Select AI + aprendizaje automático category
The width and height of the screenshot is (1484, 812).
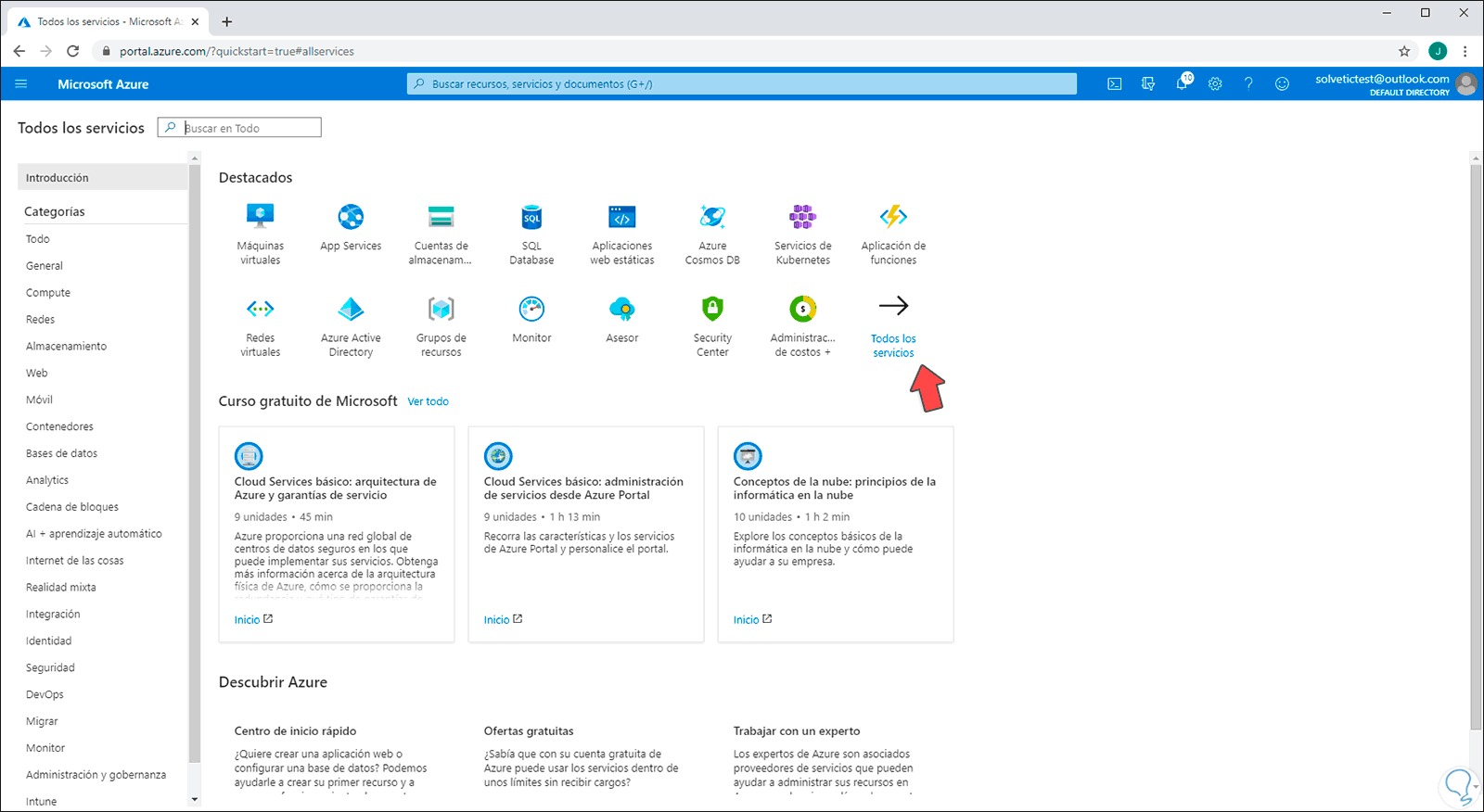[x=94, y=534]
